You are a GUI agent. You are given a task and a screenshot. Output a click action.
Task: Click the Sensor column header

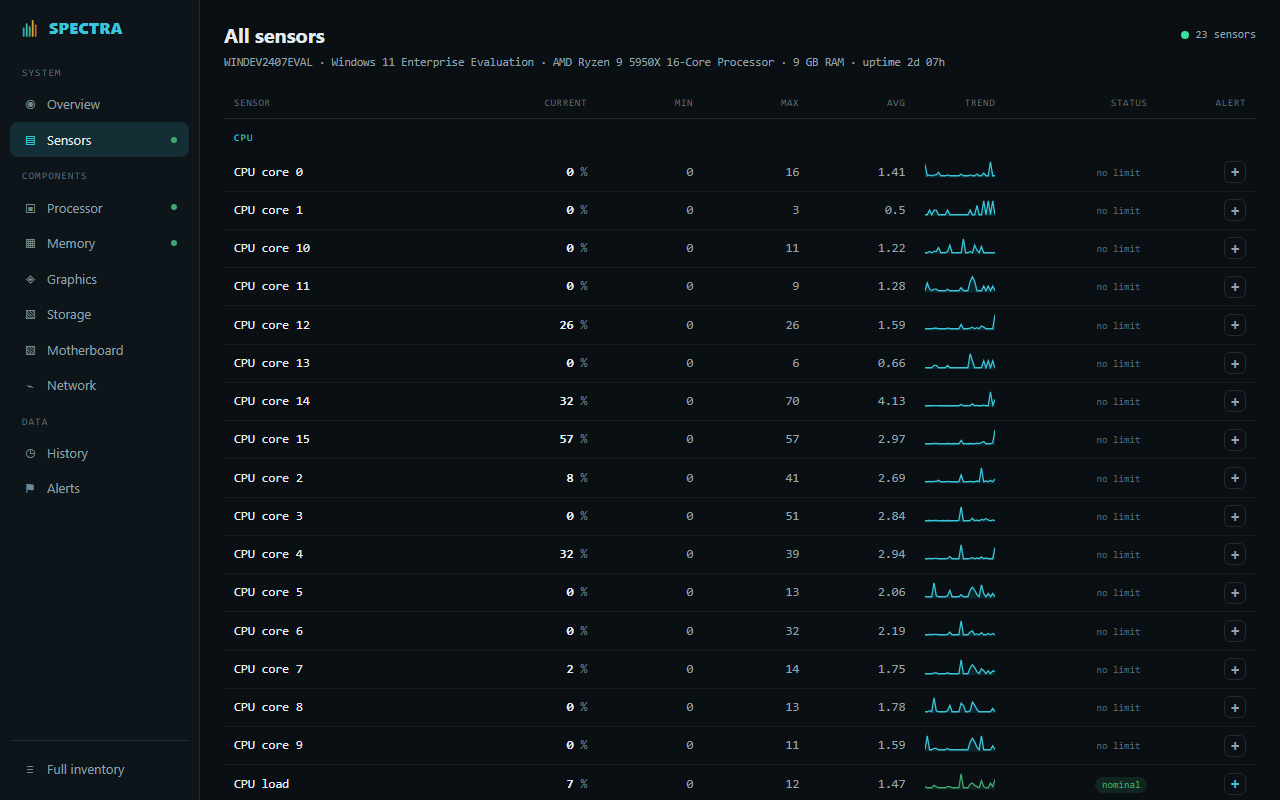[252, 103]
